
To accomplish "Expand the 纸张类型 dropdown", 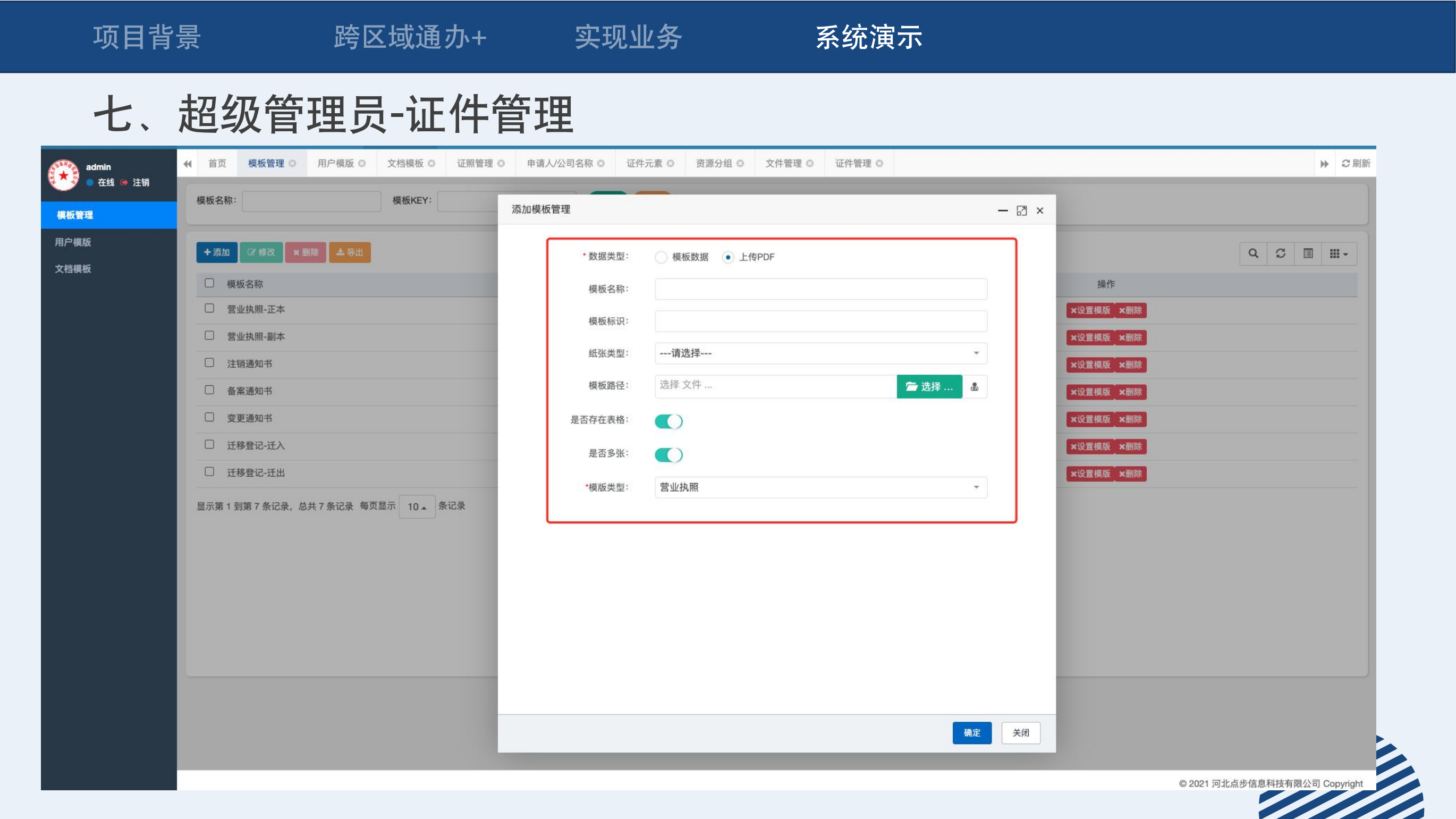I will pos(820,353).
